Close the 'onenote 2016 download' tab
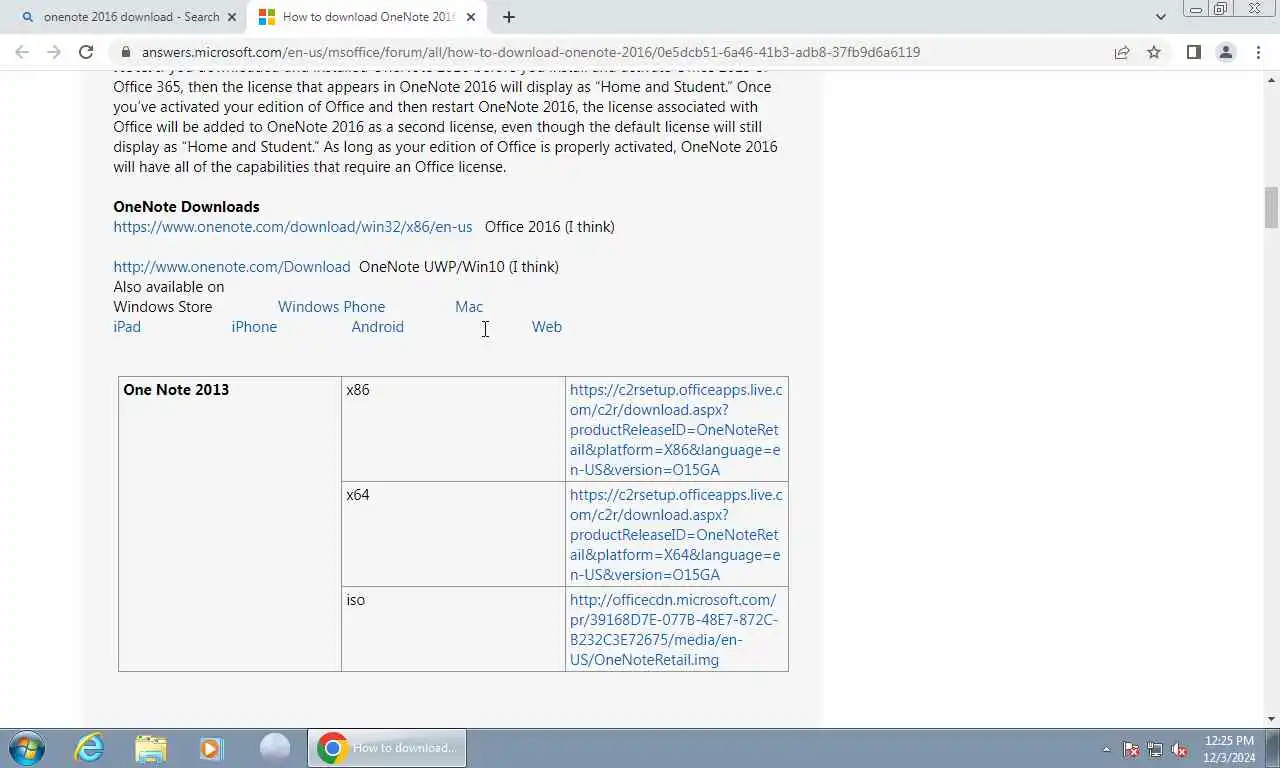 coord(232,17)
